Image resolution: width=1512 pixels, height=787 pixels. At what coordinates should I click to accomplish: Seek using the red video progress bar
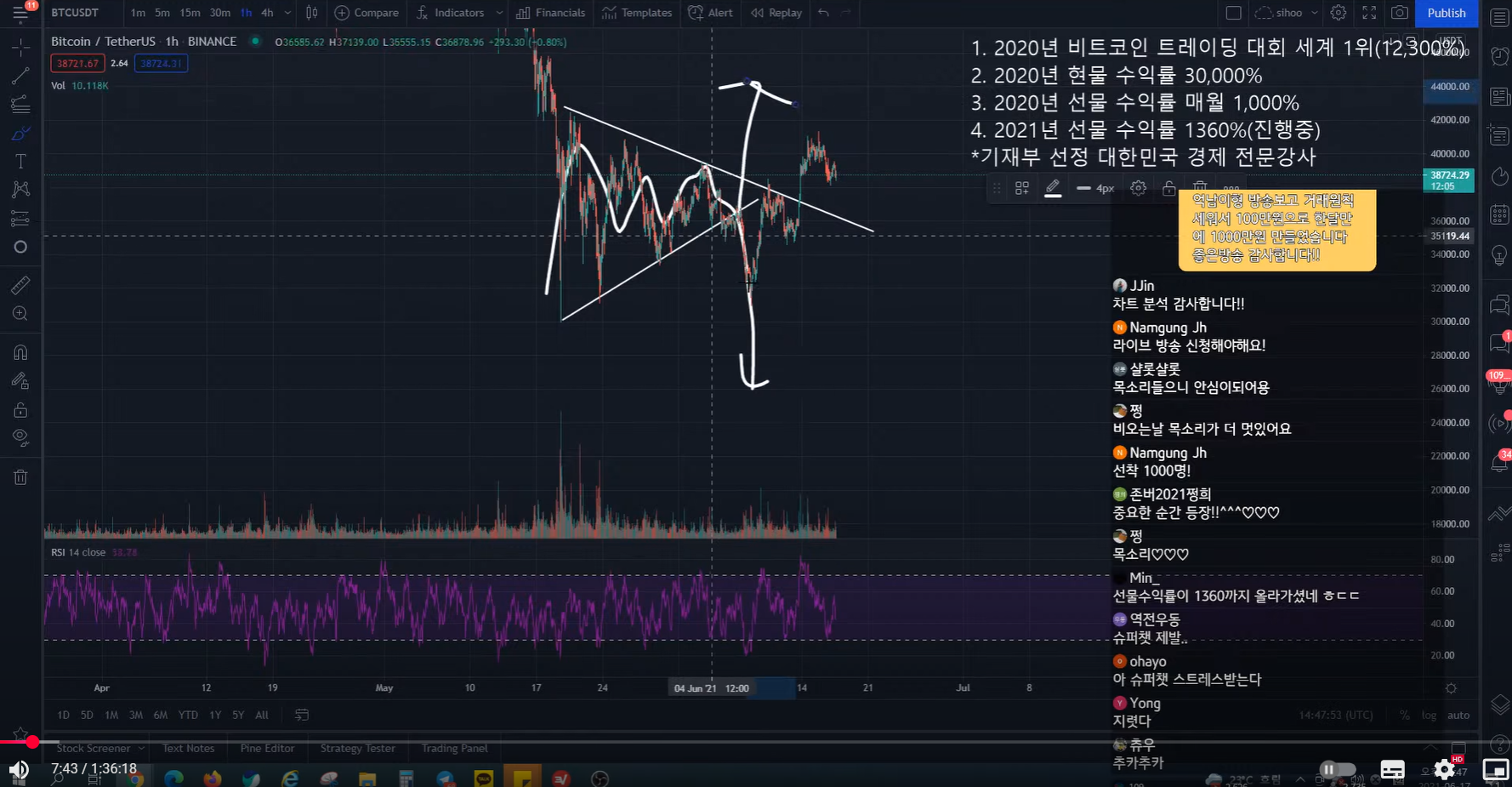[x=756, y=742]
